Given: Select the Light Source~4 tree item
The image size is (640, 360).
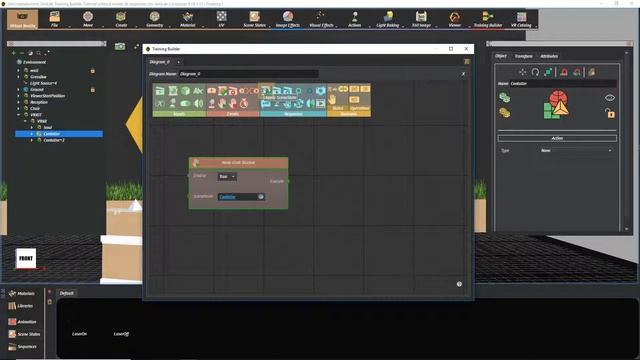Looking at the screenshot, I should [x=43, y=83].
